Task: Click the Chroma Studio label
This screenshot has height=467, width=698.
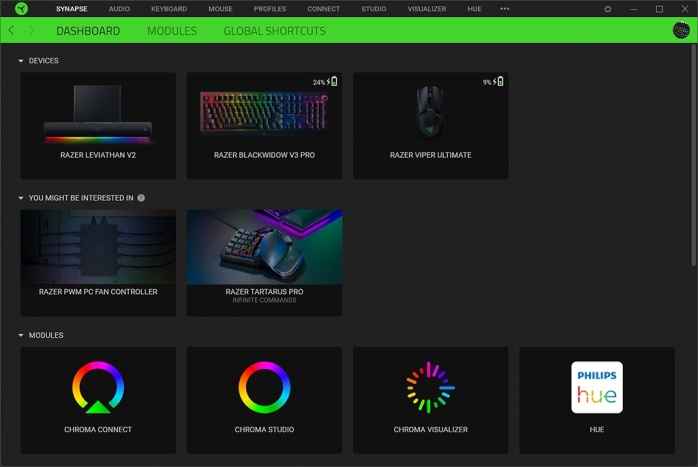Action: point(264,430)
